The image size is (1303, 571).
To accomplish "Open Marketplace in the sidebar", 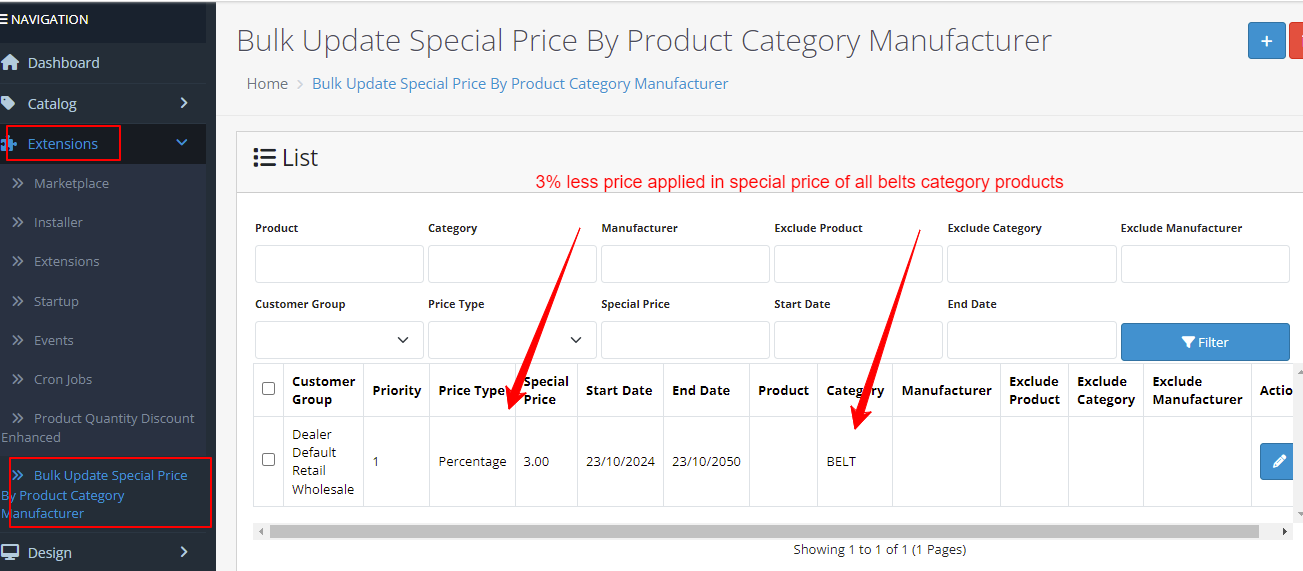I will tap(71, 183).
